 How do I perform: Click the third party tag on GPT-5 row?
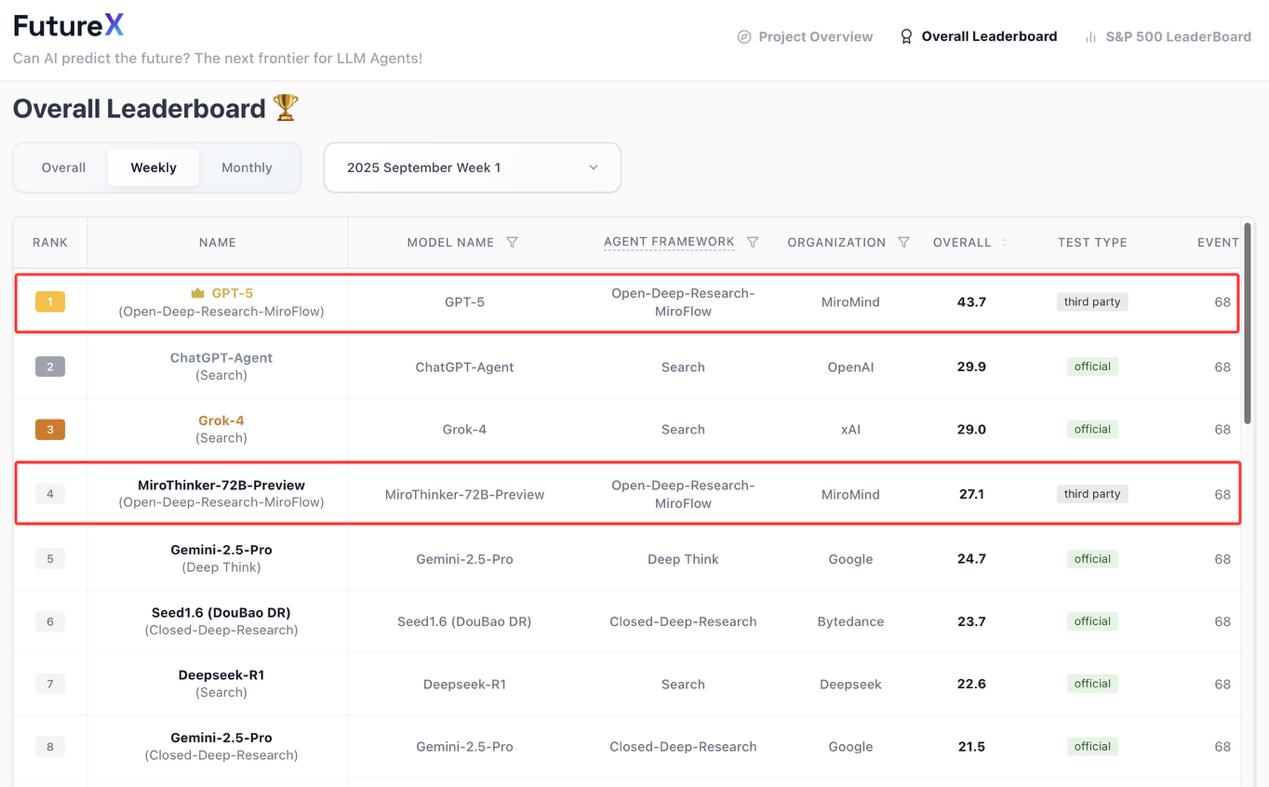click(1092, 302)
